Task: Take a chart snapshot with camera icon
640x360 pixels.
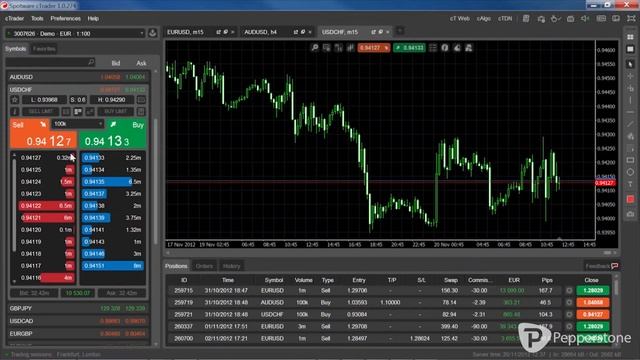Action: pyautogui.click(x=630, y=214)
